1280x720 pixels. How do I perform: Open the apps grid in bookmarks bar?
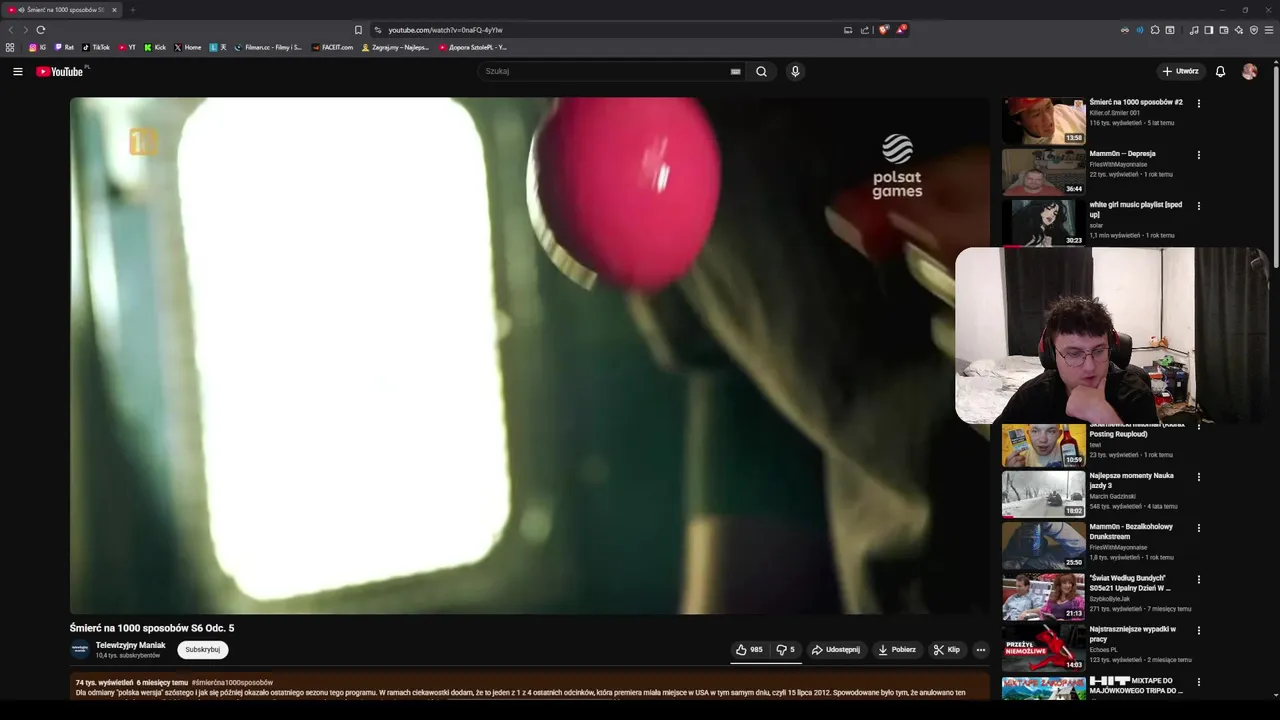[x=10, y=47]
